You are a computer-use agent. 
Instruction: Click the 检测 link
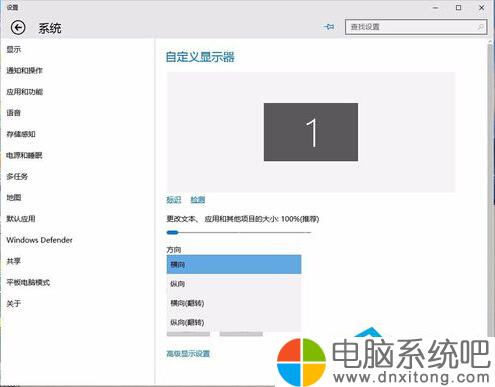(198, 200)
